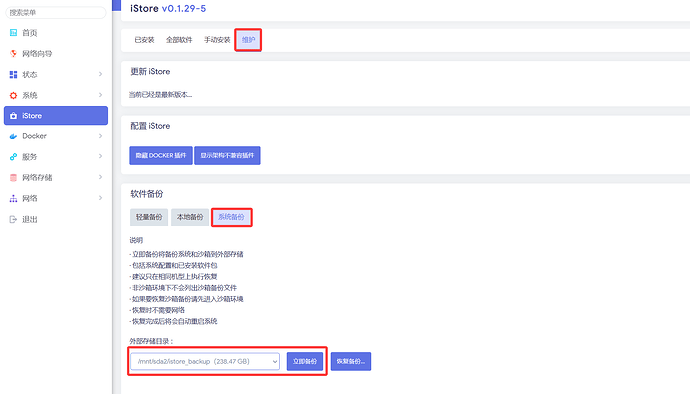Screen dimensions: 690x394
Task: Click the 恢复时不需要网络 note line
Action: pyautogui.click(x=158, y=310)
